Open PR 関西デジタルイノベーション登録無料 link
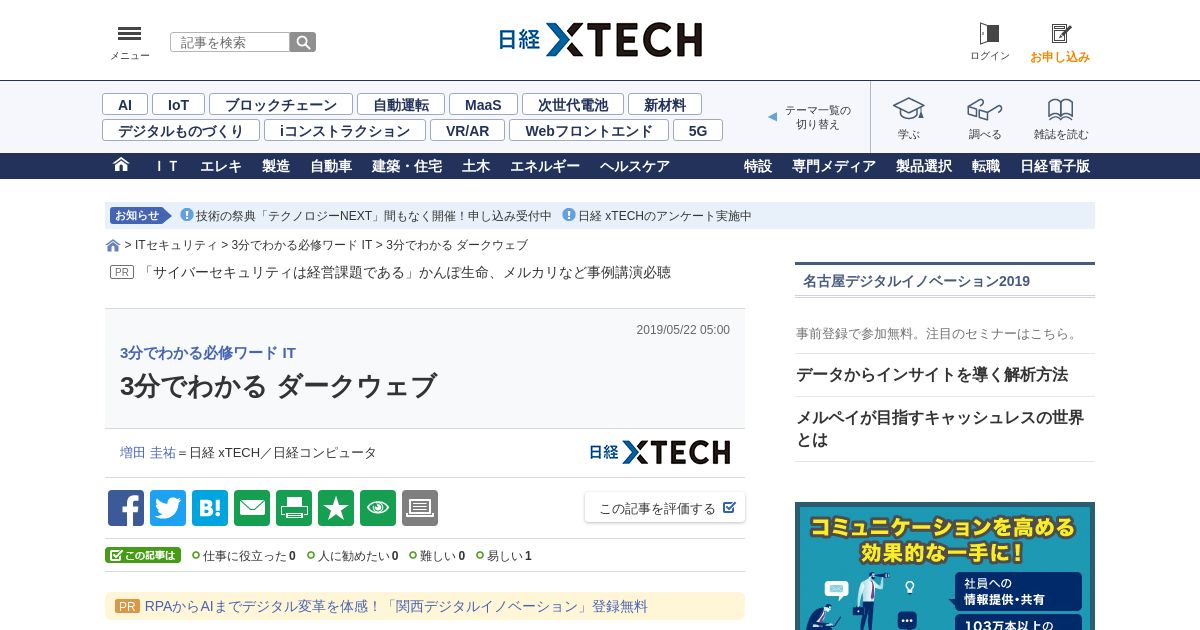 point(396,606)
